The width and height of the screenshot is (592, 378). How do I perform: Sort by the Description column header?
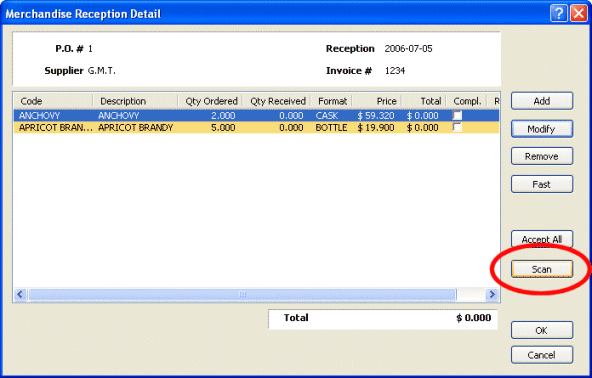click(x=135, y=101)
